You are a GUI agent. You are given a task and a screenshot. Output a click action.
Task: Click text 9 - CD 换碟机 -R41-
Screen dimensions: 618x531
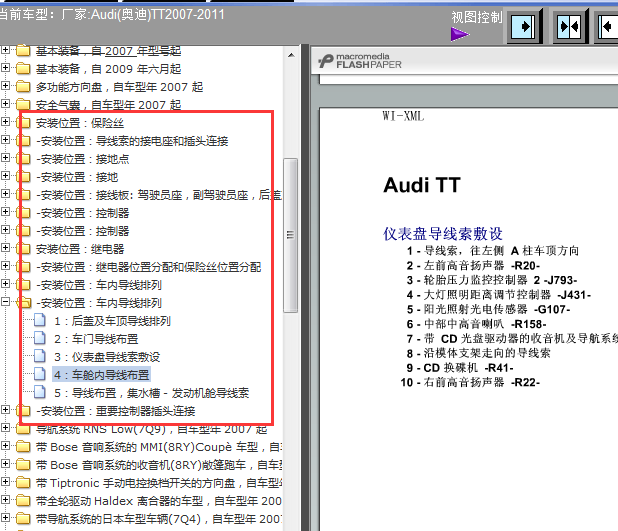pos(460,368)
